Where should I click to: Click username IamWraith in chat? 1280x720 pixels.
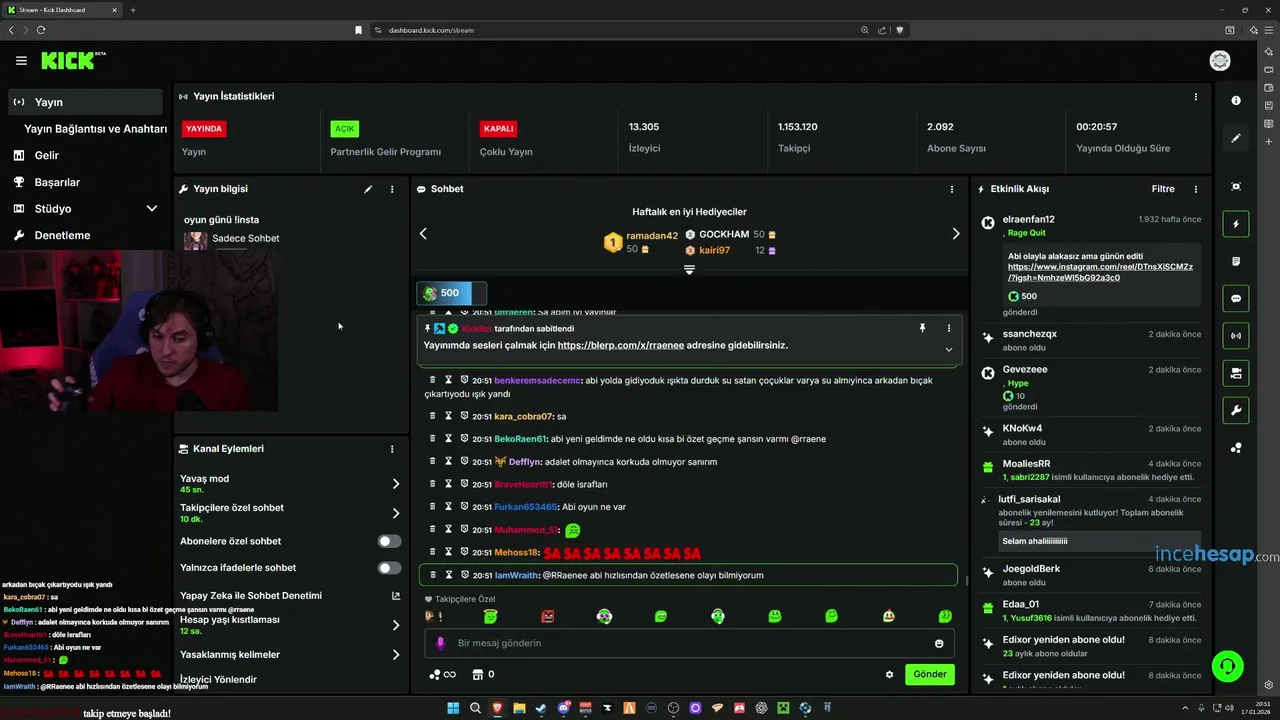coord(516,575)
